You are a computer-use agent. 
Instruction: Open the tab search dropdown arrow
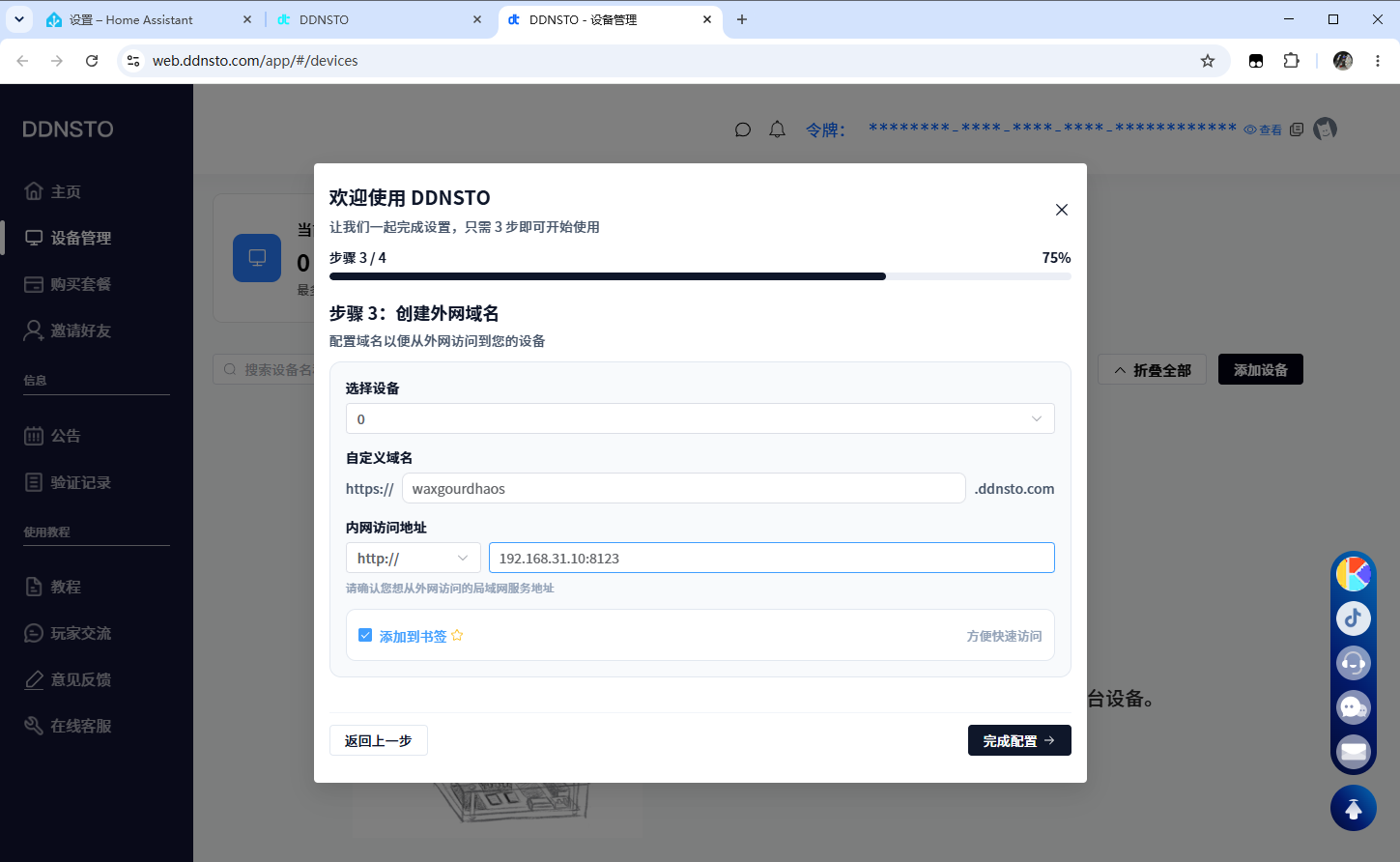(x=18, y=19)
